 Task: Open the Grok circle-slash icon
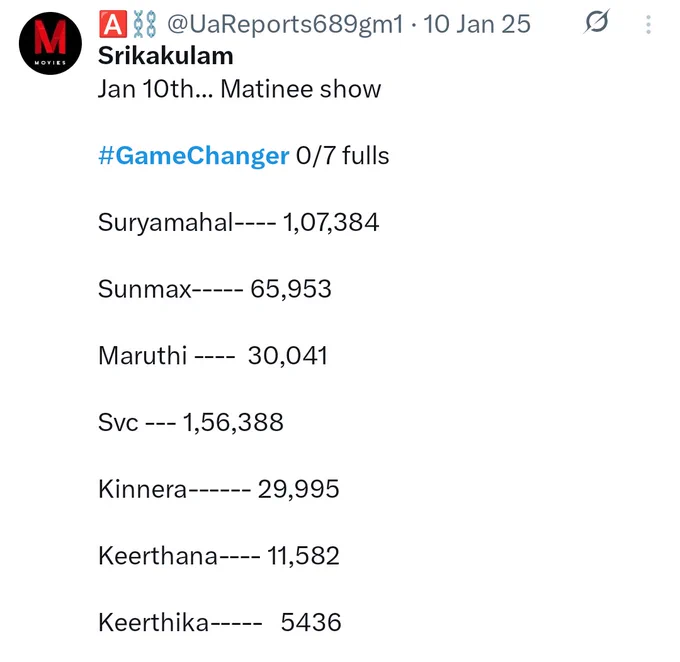point(597,22)
